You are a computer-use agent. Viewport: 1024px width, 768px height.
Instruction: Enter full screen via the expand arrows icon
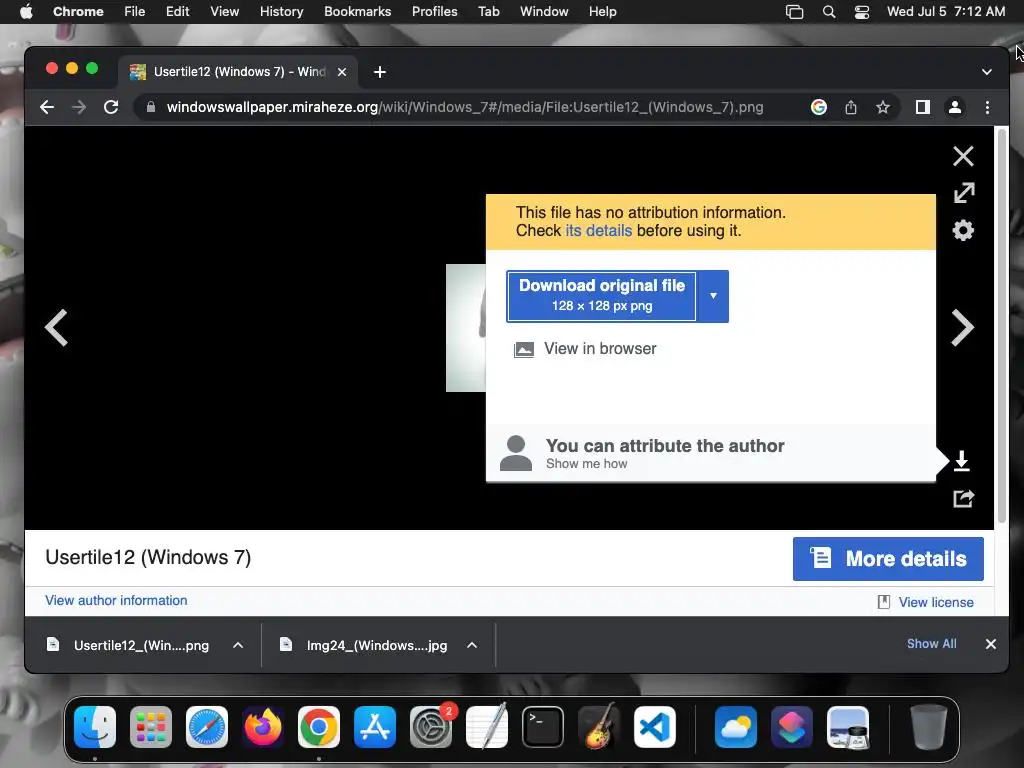pyautogui.click(x=964, y=193)
